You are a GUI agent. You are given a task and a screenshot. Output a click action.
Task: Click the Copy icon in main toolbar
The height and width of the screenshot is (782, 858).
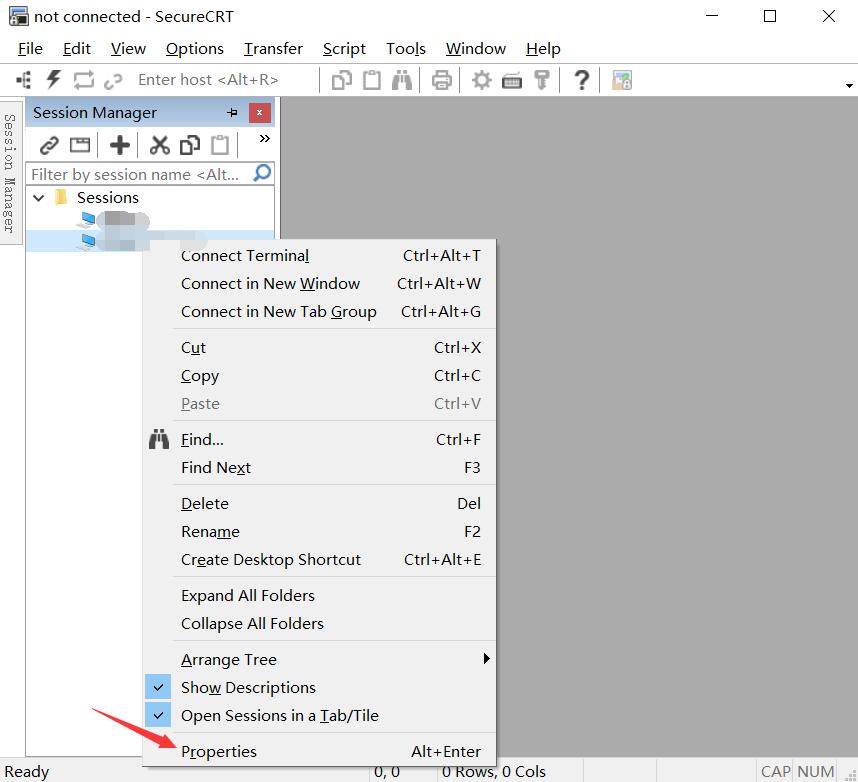tap(341, 80)
